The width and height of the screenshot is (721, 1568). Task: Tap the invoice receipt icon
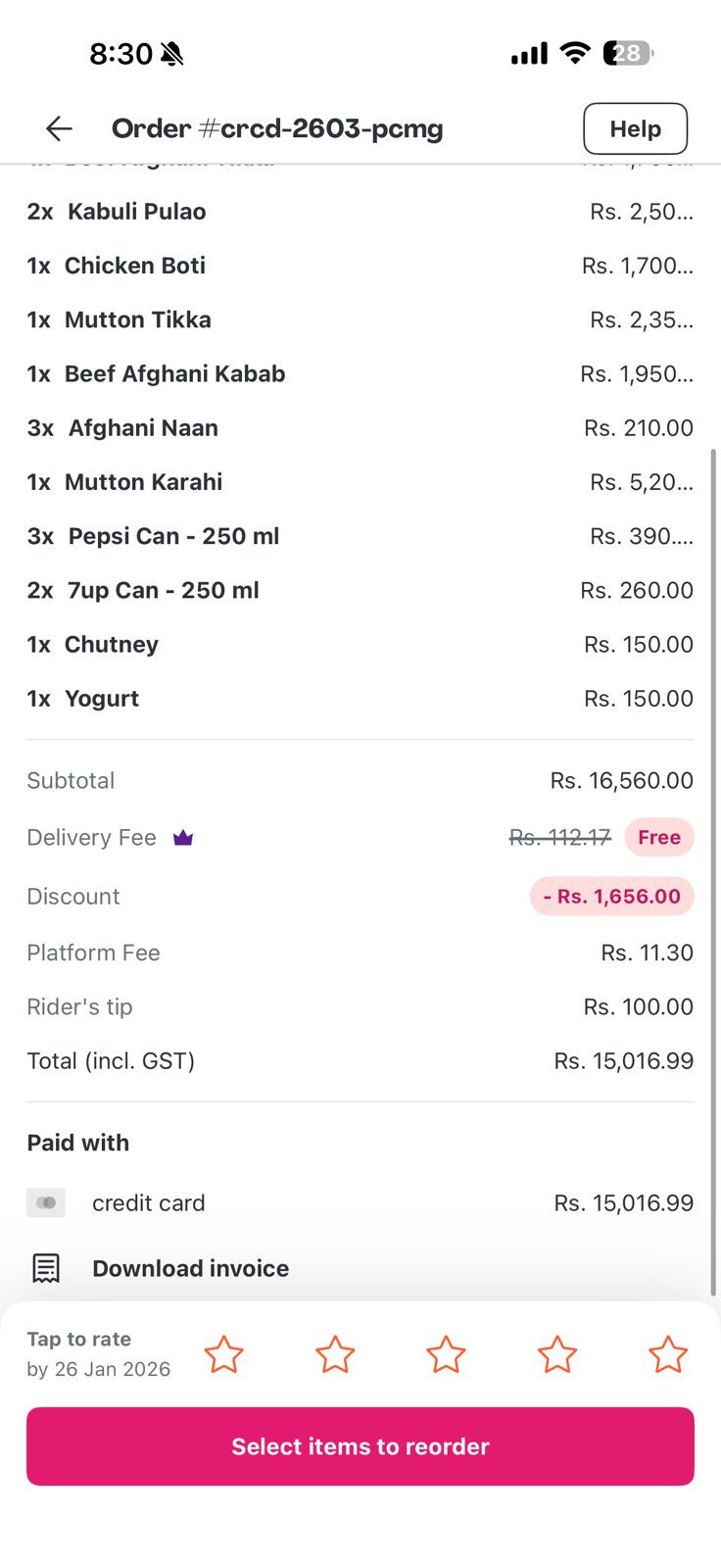(x=46, y=1268)
